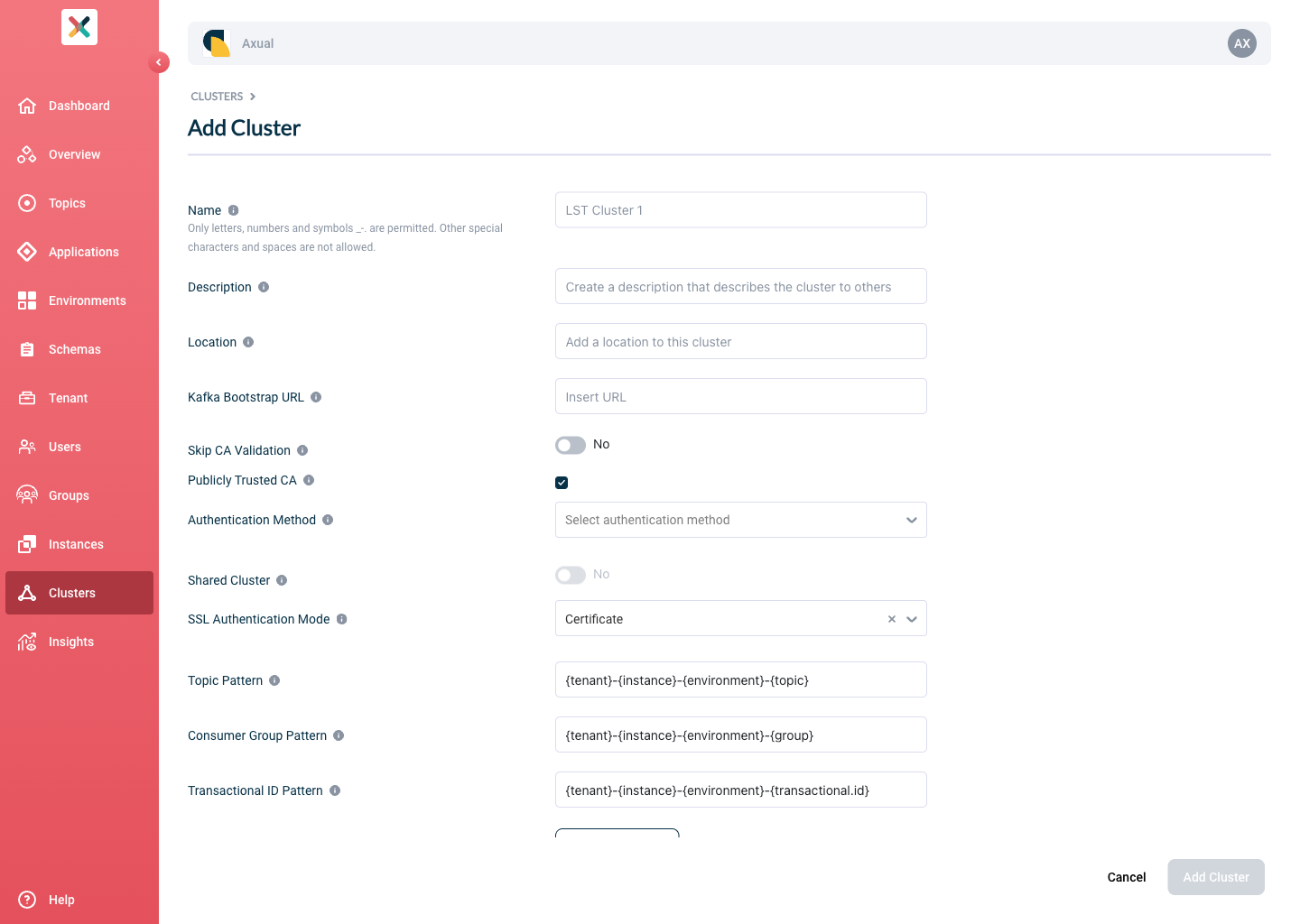Click the Topic Pattern input field

(x=741, y=680)
